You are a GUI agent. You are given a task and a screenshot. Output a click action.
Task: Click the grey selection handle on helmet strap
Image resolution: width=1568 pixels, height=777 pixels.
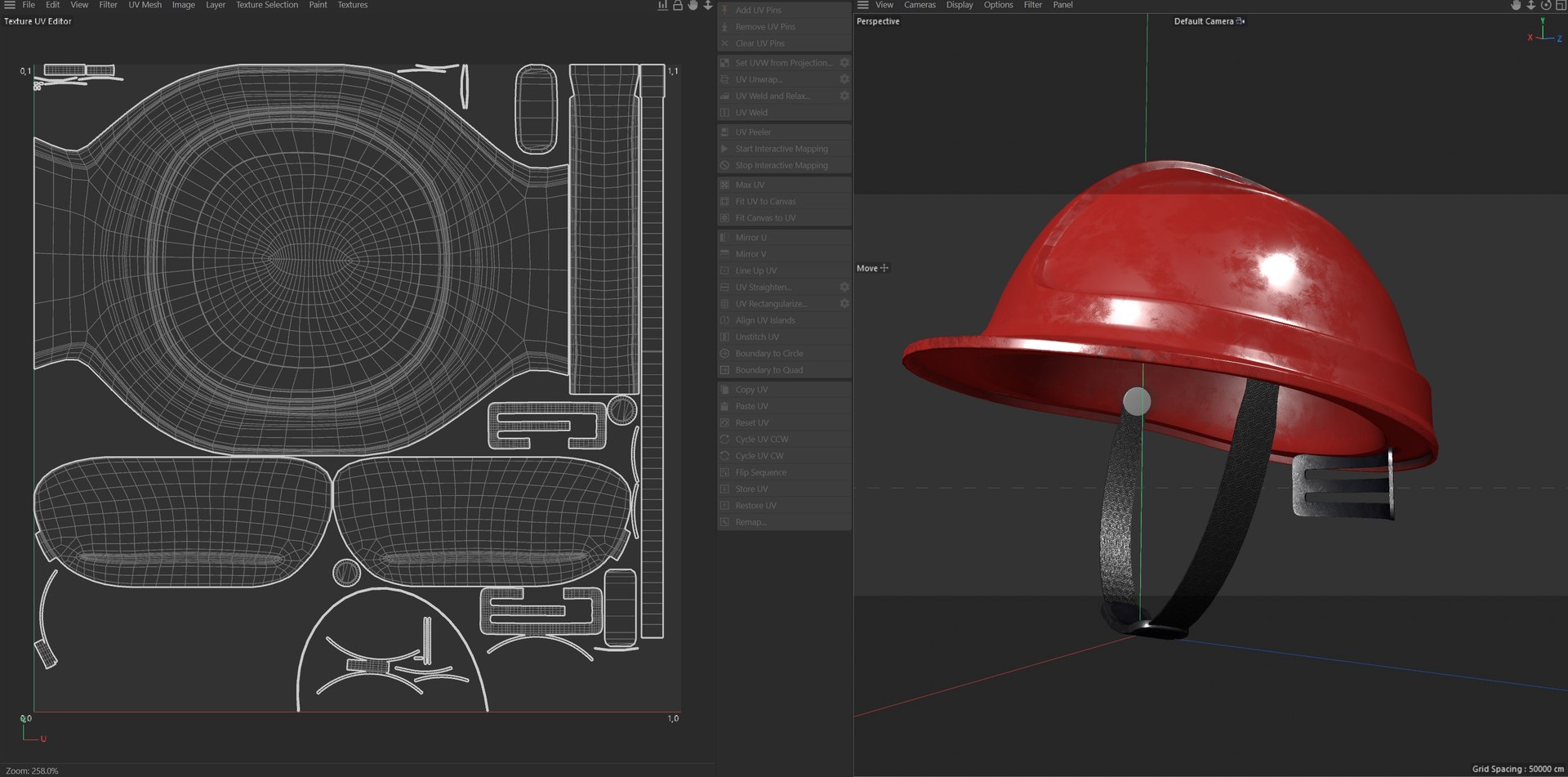coord(1137,401)
